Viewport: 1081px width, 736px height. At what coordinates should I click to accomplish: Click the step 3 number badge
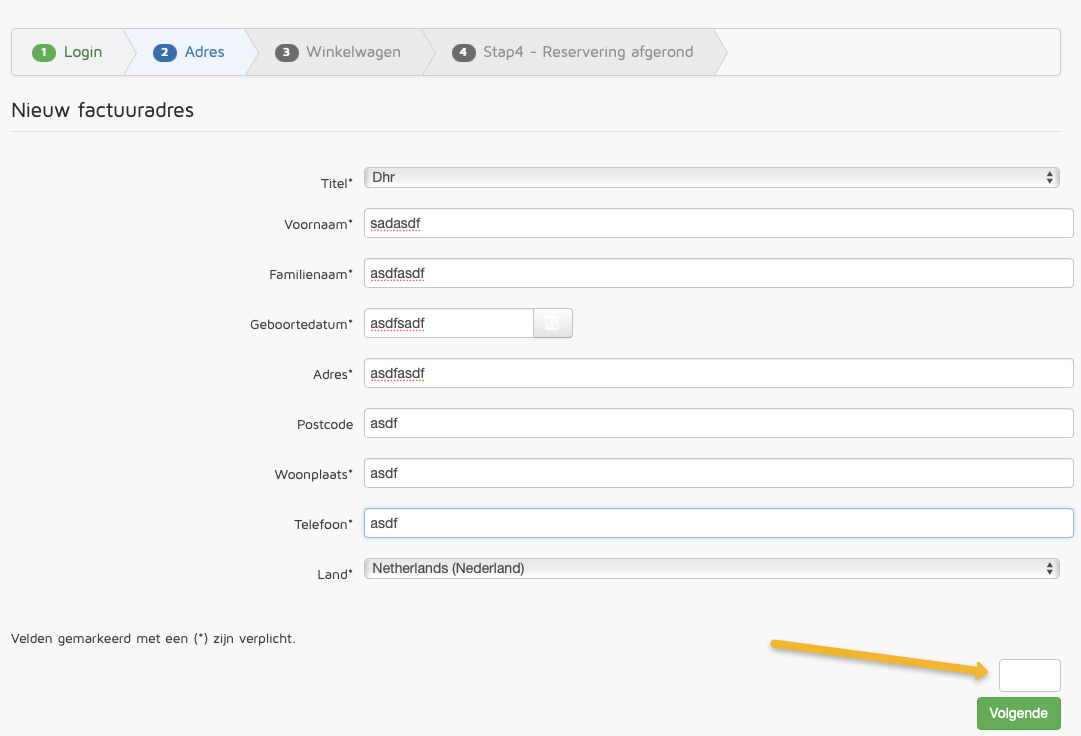tap(287, 53)
